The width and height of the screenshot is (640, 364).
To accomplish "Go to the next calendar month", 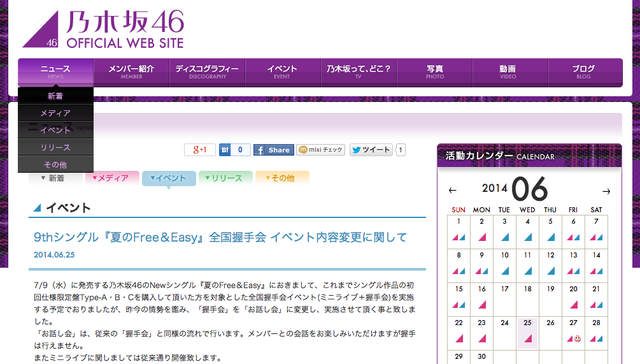I will pyautogui.click(x=607, y=191).
